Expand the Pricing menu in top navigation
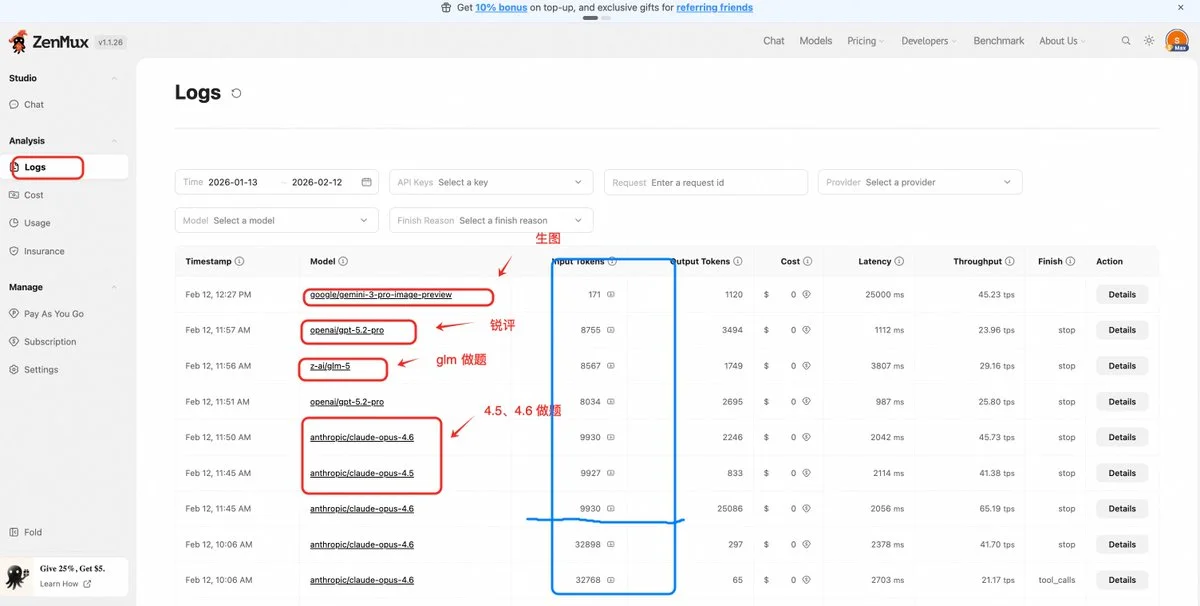Viewport: 1200px width, 606px height. click(x=866, y=41)
